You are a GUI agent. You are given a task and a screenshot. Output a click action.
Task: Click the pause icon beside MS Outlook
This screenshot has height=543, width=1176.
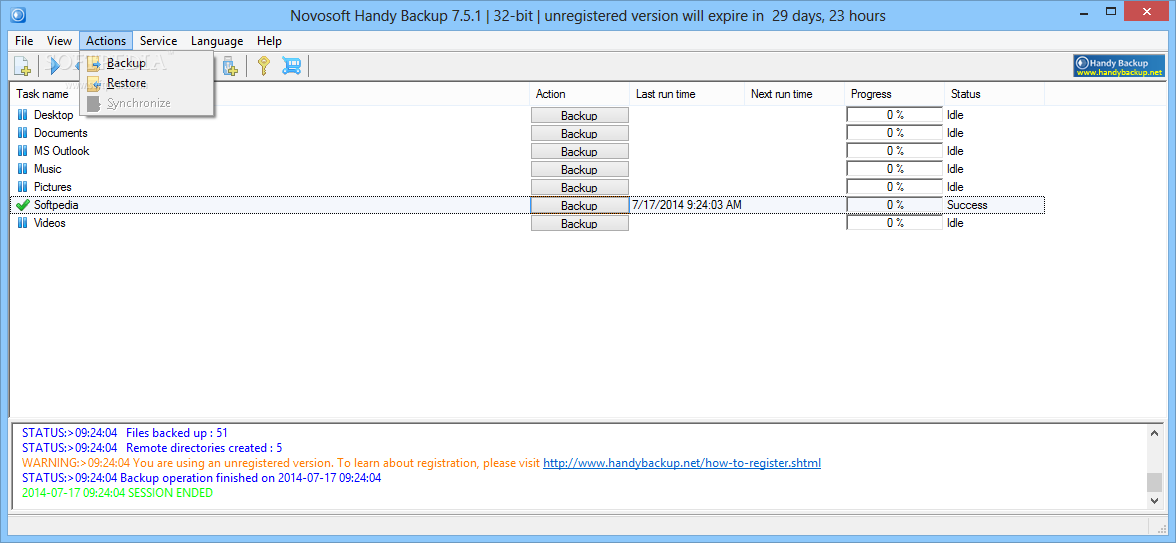[x=22, y=151]
